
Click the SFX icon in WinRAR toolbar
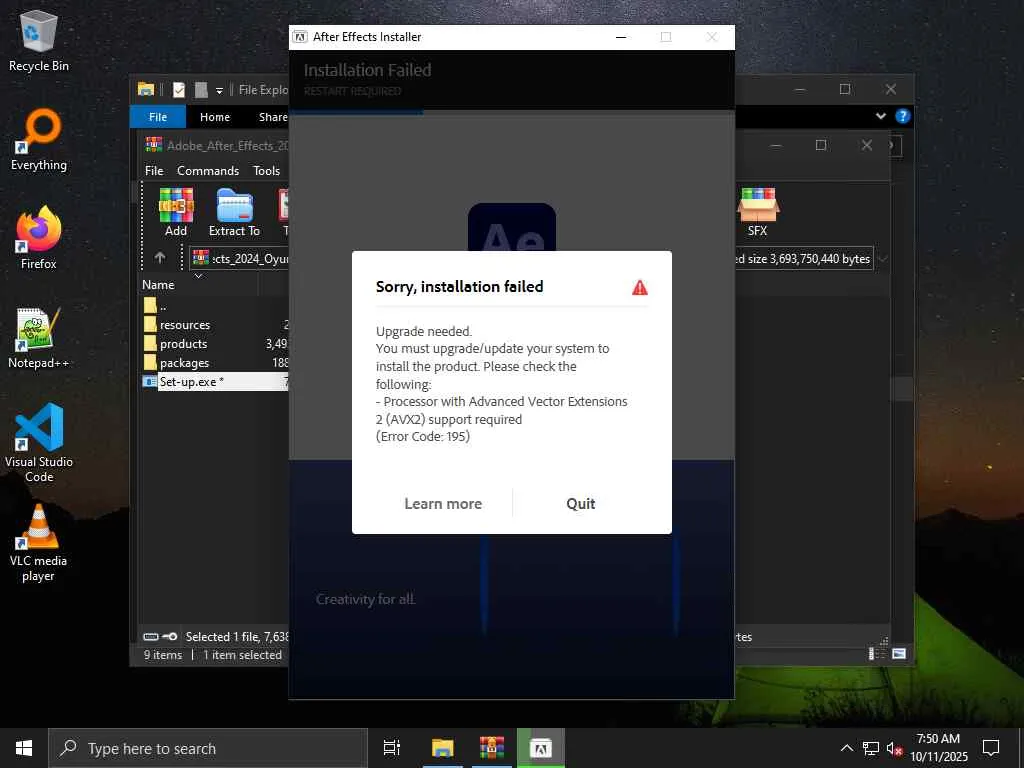(x=758, y=212)
